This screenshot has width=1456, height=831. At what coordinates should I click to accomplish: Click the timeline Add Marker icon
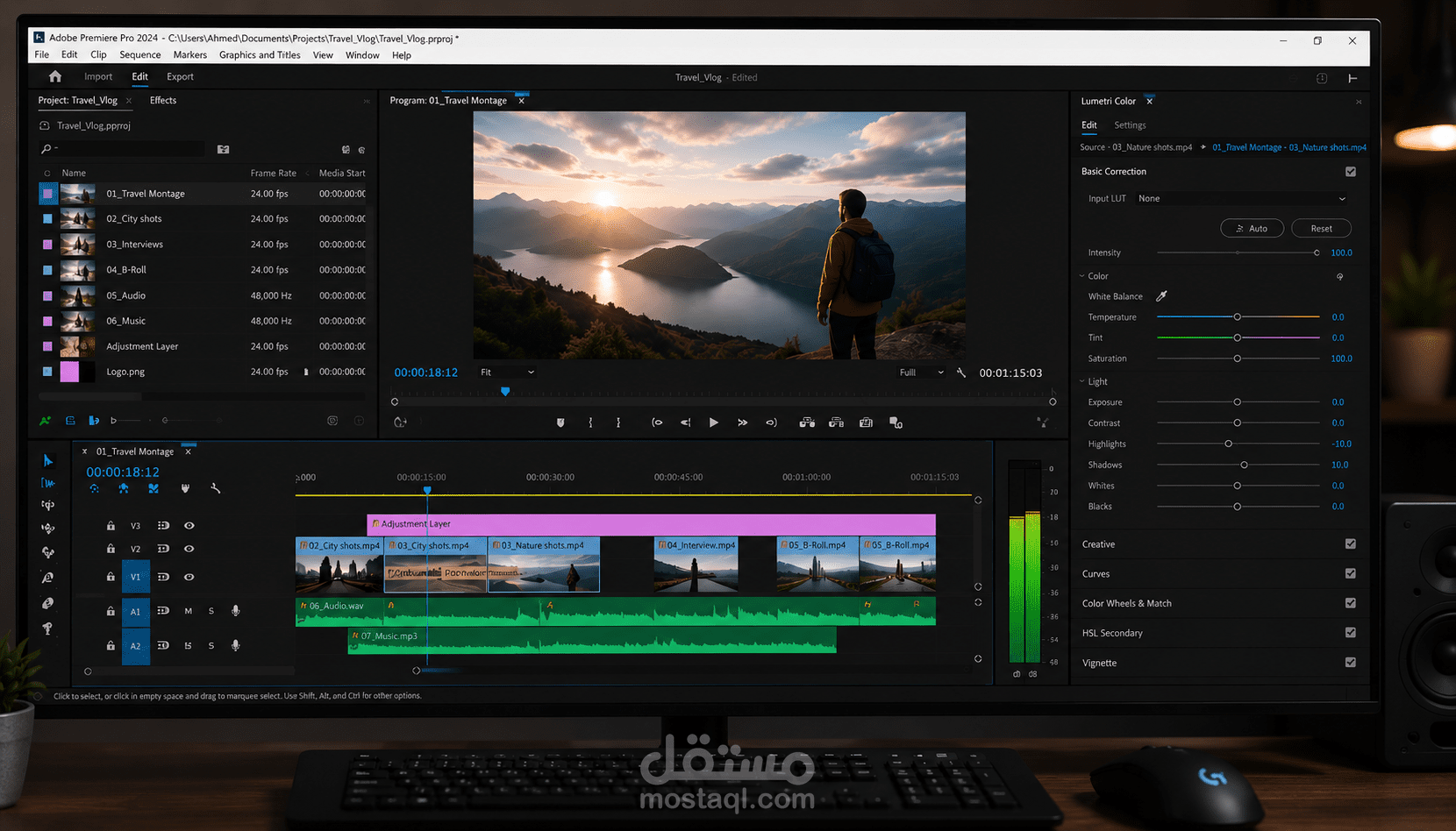pyautogui.click(x=185, y=488)
